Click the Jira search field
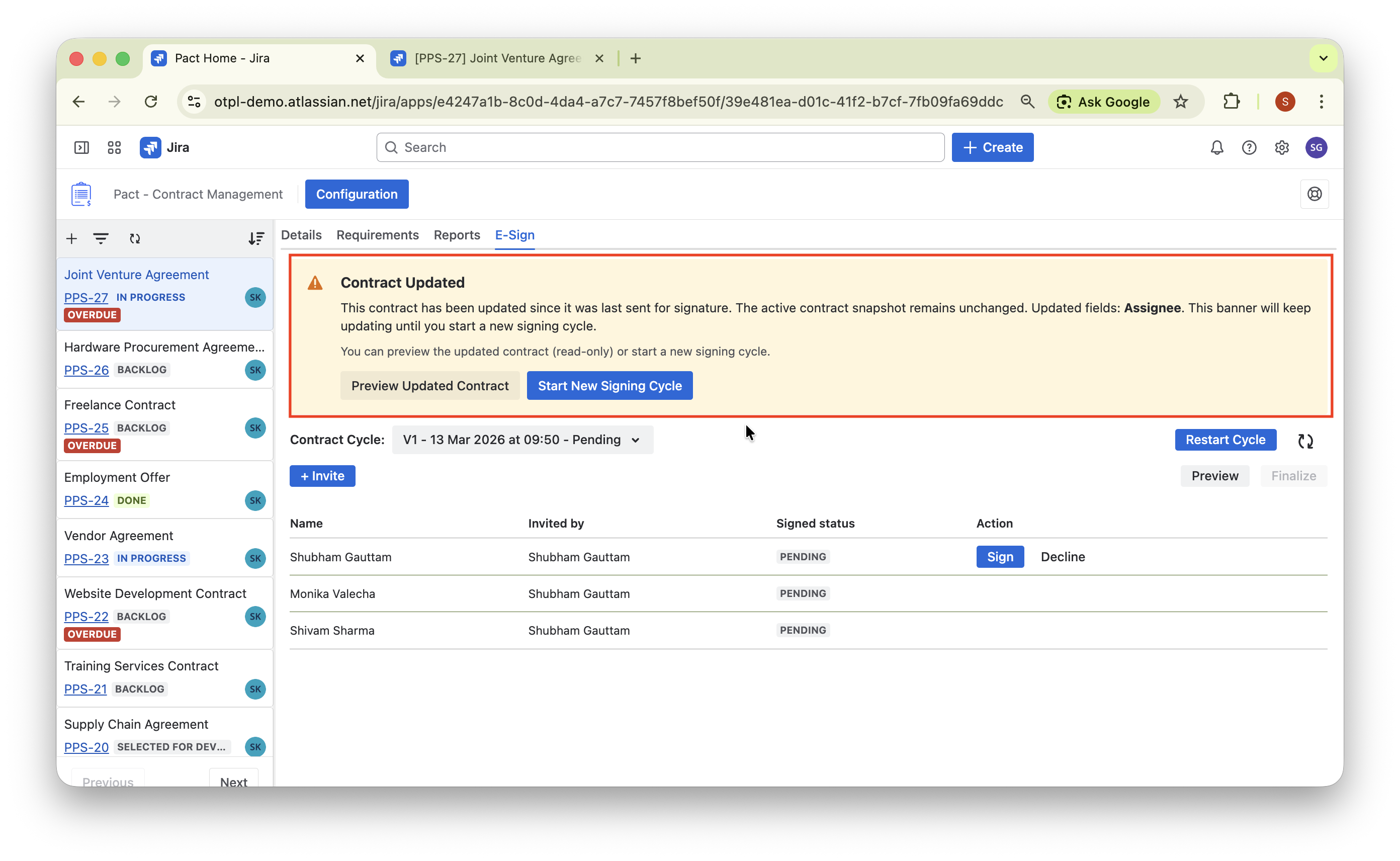This screenshot has width=1400, height=861. tap(660, 147)
